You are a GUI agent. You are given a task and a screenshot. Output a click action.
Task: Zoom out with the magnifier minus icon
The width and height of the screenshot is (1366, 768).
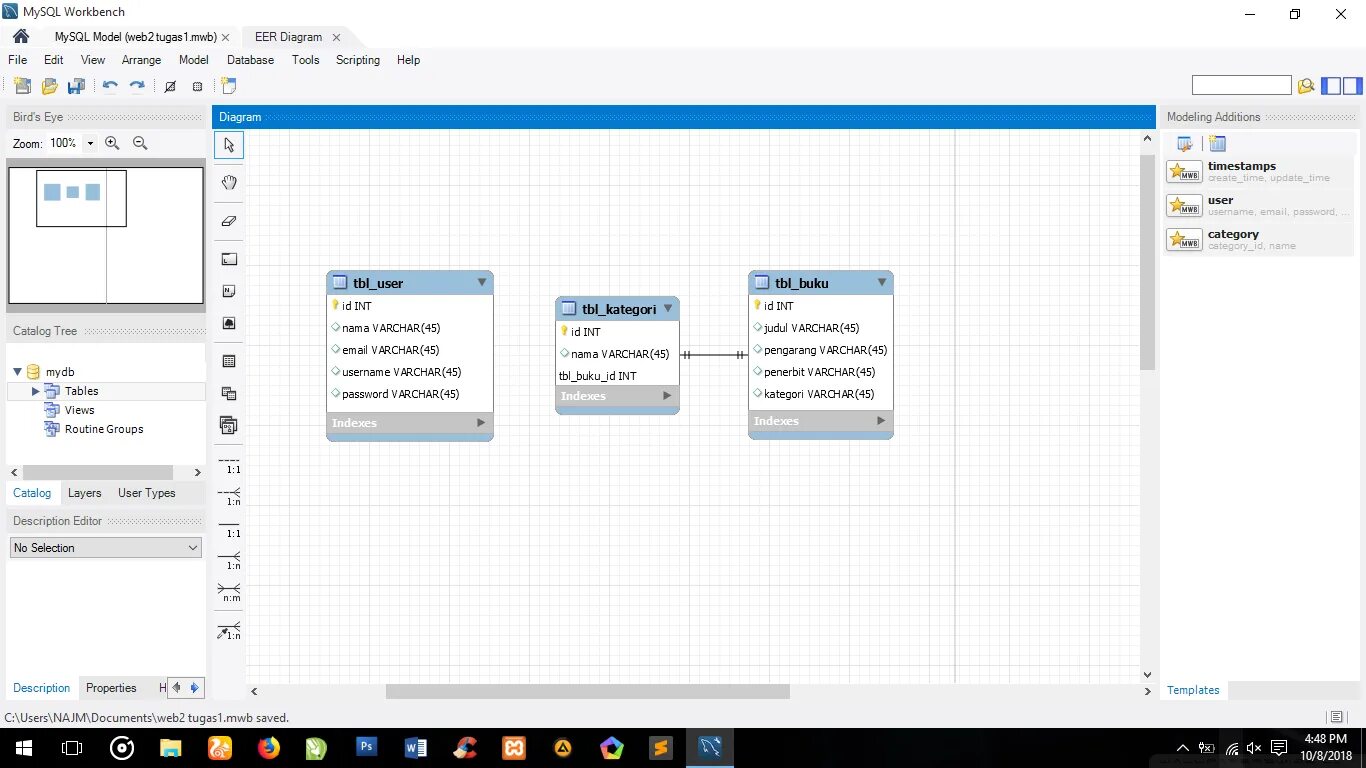point(140,143)
